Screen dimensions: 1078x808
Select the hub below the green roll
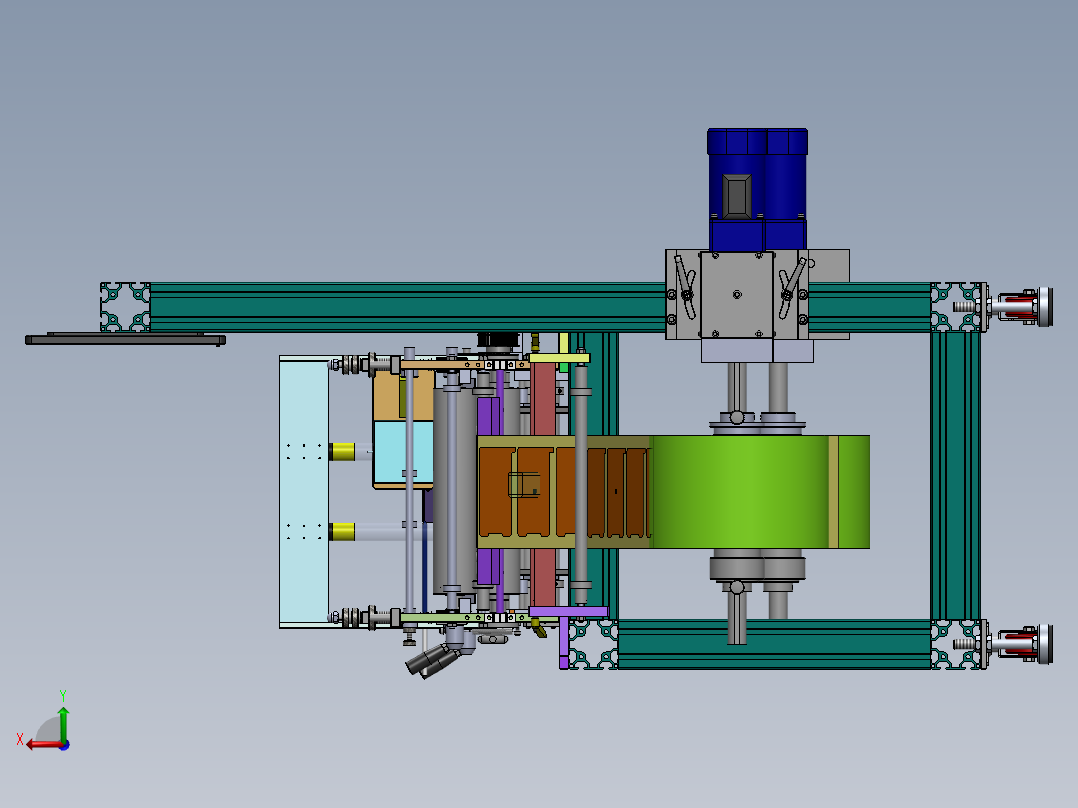[x=758, y=569]
